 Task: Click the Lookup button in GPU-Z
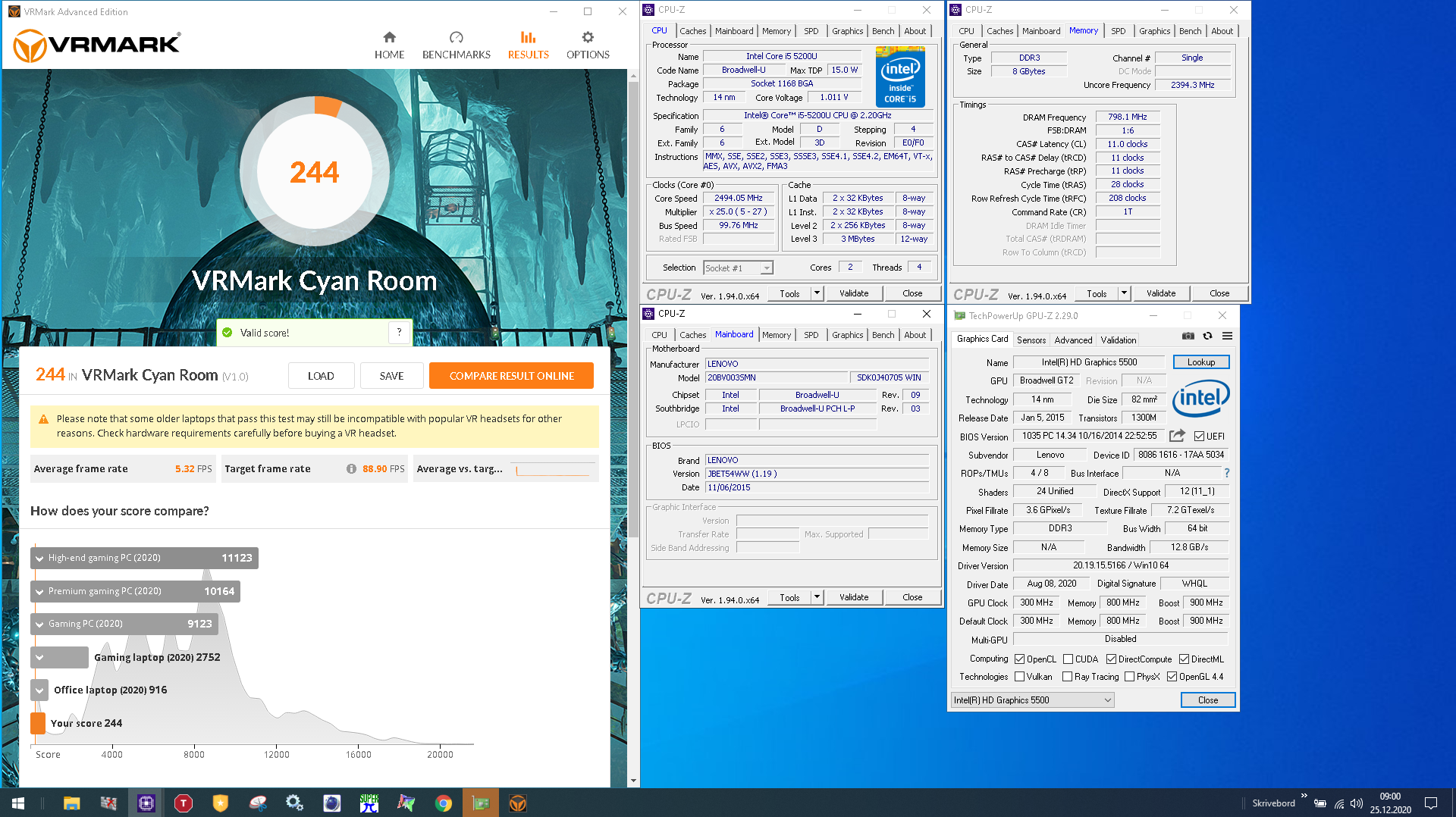[x=1200, y=362]
